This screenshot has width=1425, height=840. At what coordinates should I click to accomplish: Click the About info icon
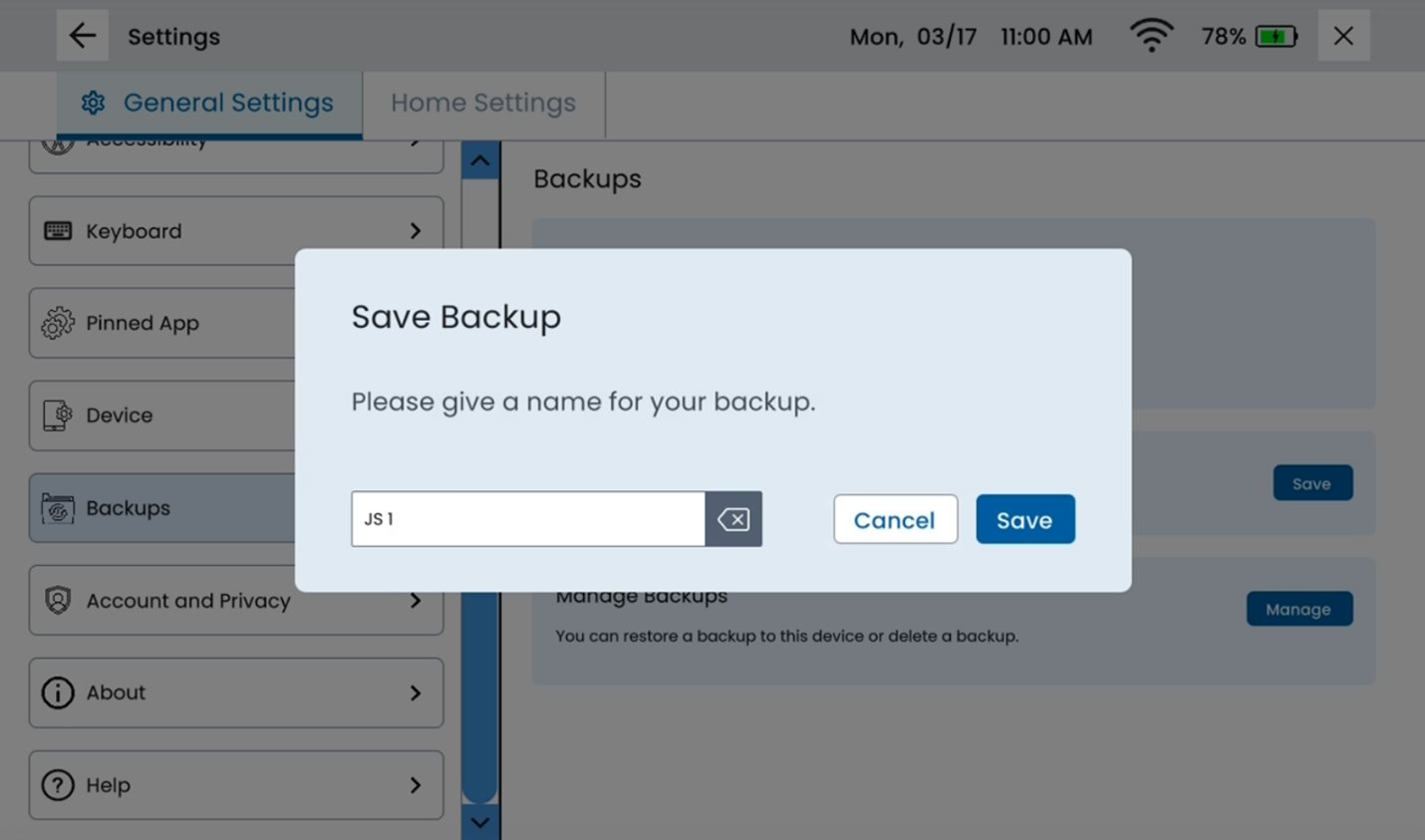coord(58,693)
